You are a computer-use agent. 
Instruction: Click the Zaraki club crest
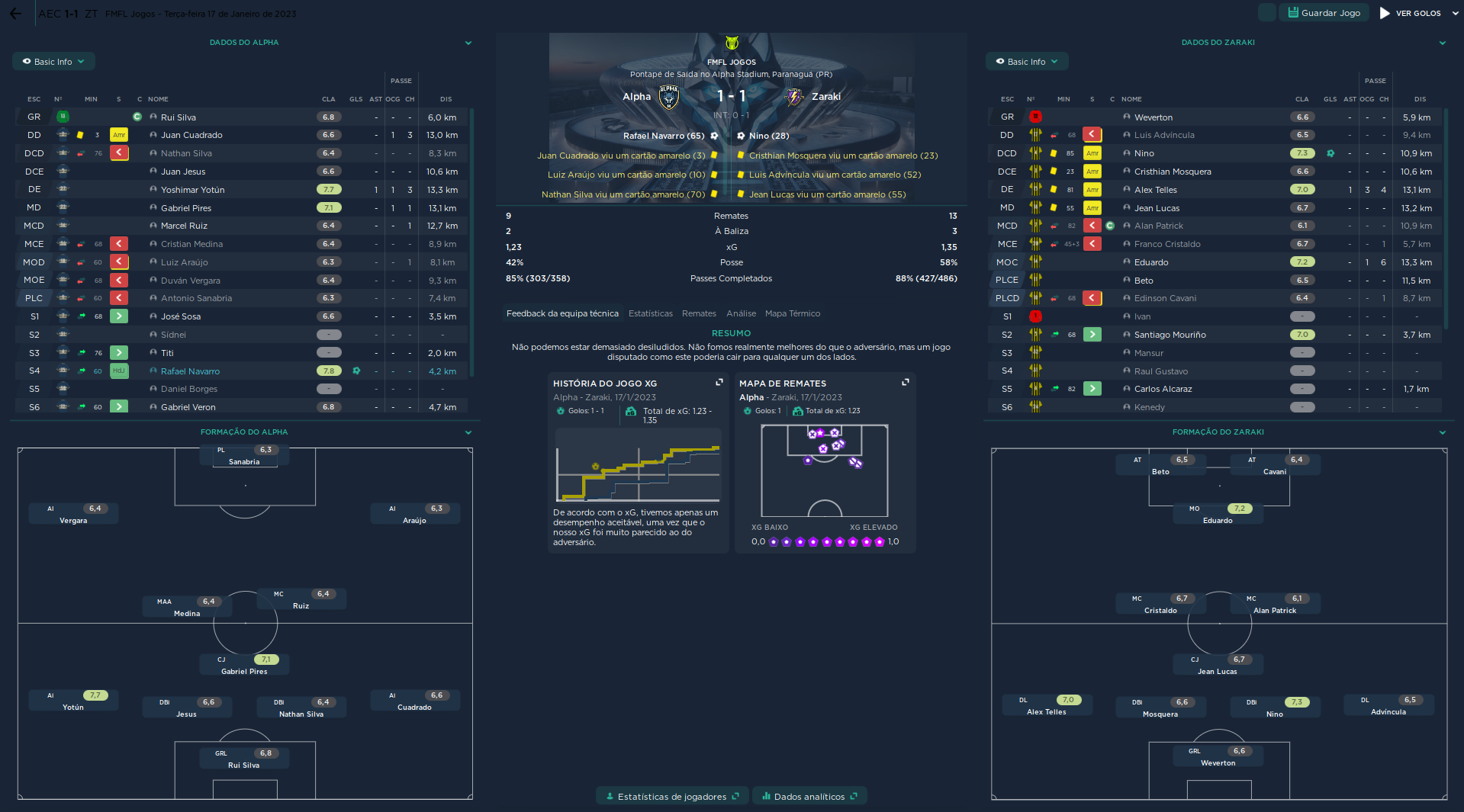pyautogui.click(x=794, y=97)
